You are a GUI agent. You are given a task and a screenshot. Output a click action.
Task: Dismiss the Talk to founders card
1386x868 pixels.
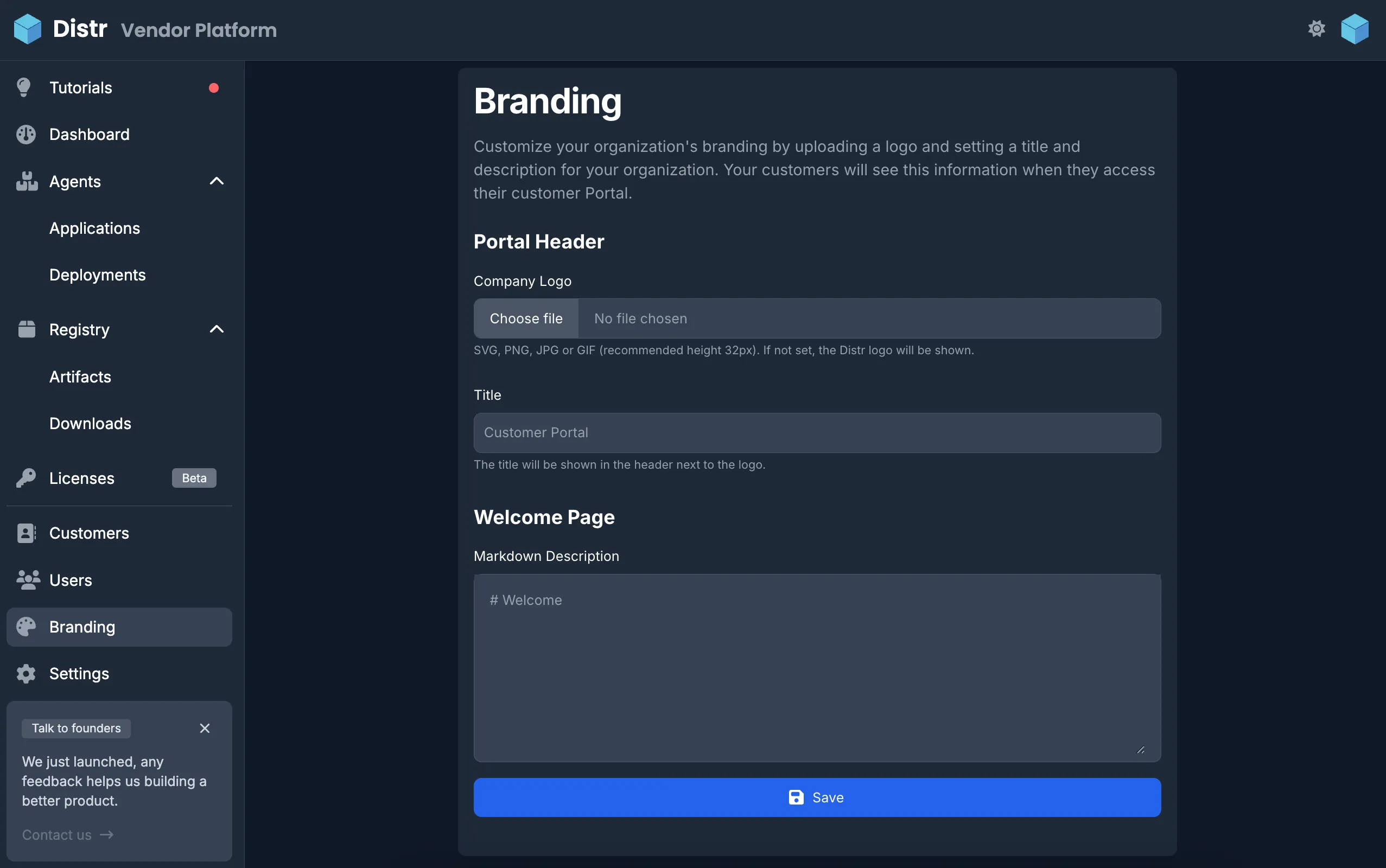(x=205, y=728)
